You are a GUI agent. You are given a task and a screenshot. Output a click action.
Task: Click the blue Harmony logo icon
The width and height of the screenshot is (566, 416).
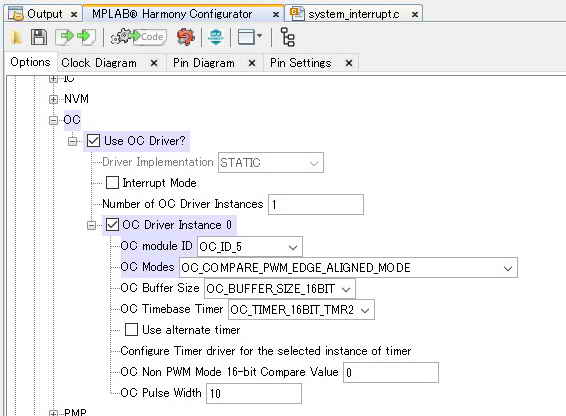pyautogui.click(x=215, y=37)
